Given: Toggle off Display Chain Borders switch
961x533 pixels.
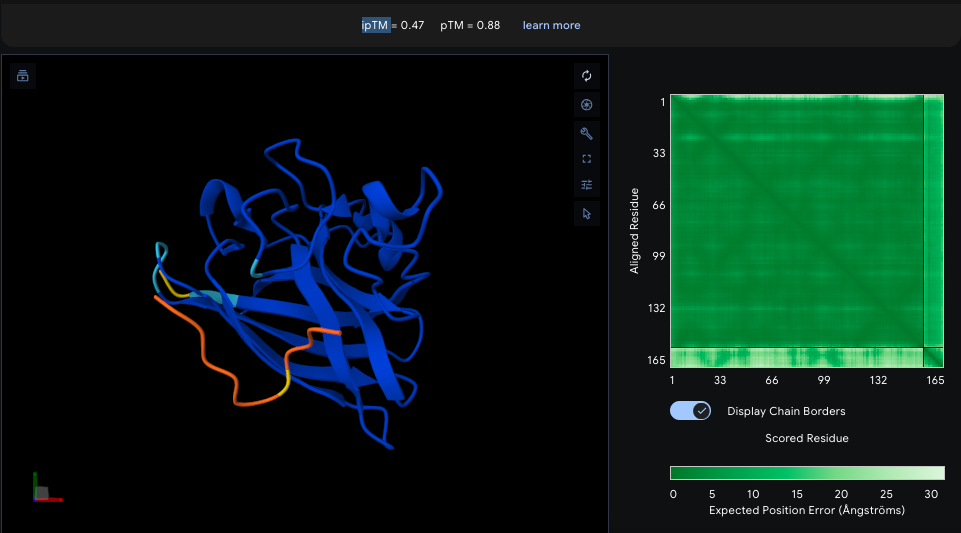Looking at the screenshot, I should pos(690,410).
